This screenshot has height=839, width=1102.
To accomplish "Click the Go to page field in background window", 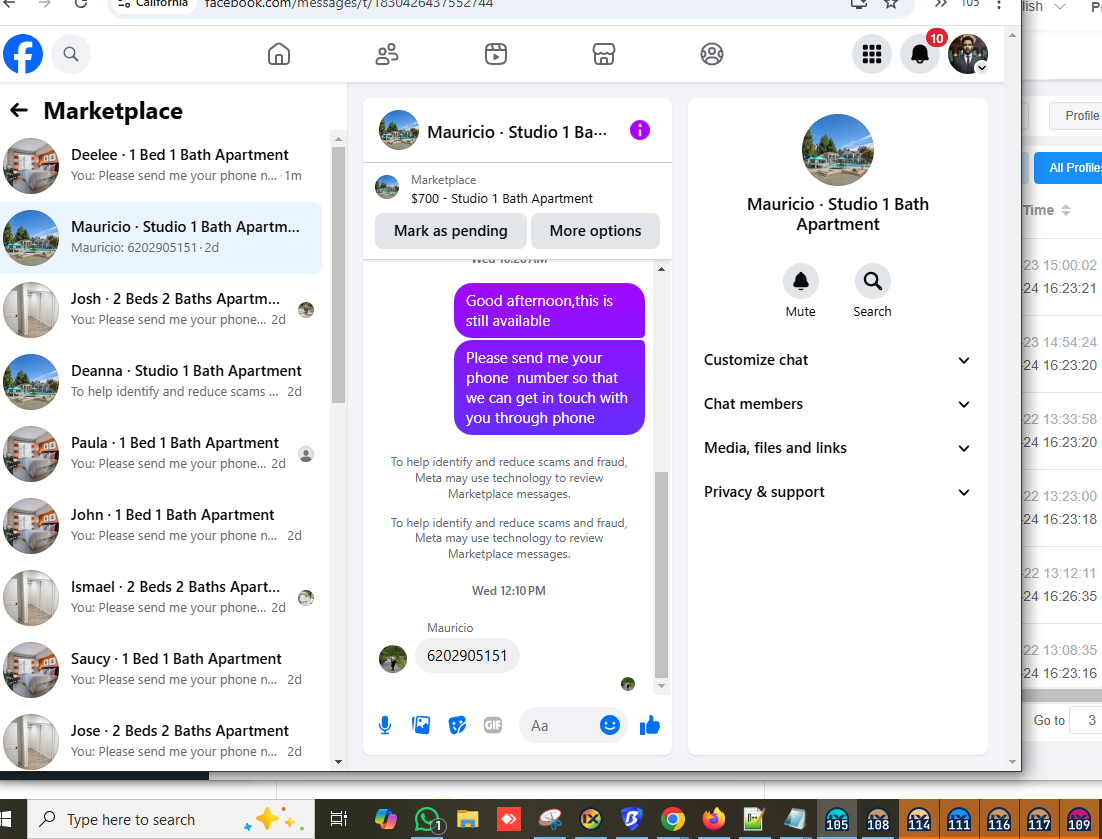I will [x=1086, y=720].
